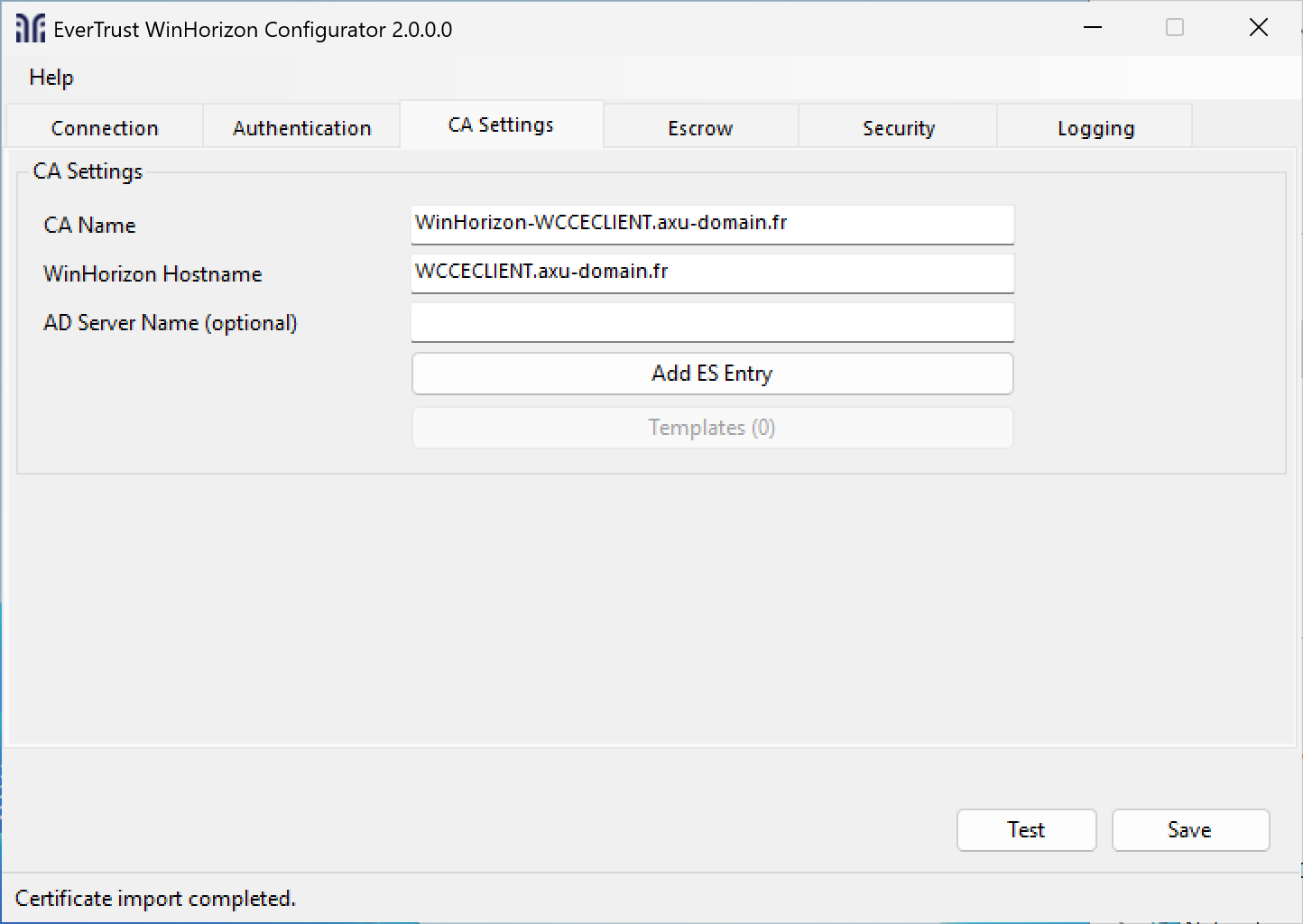Maximize the application window
The width and height of the screenshot is (1303, 924).
tap(1174, 27)
